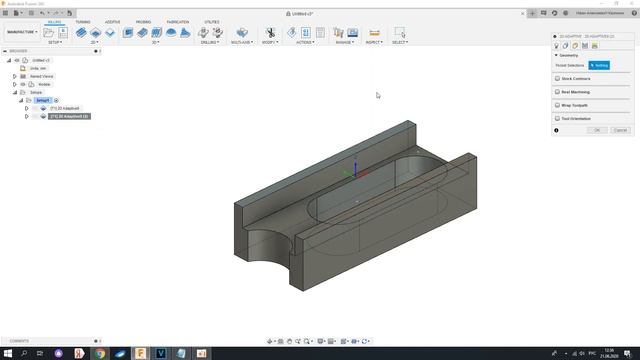
Task: Click the Multi-Axis swarf icon
Action: (242, 33)
